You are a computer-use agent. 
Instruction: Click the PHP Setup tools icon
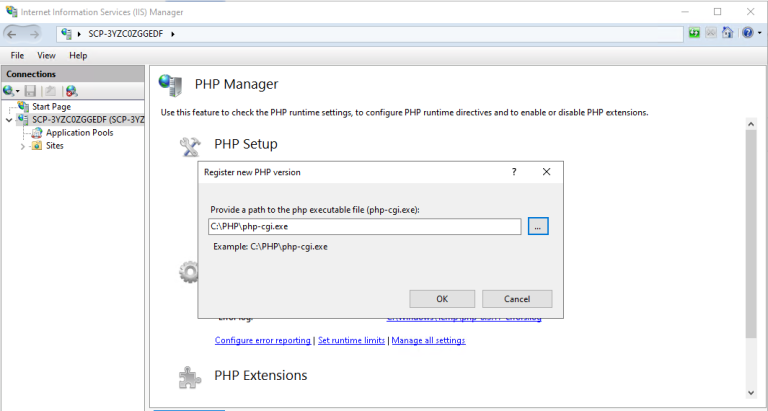(190, 145)
